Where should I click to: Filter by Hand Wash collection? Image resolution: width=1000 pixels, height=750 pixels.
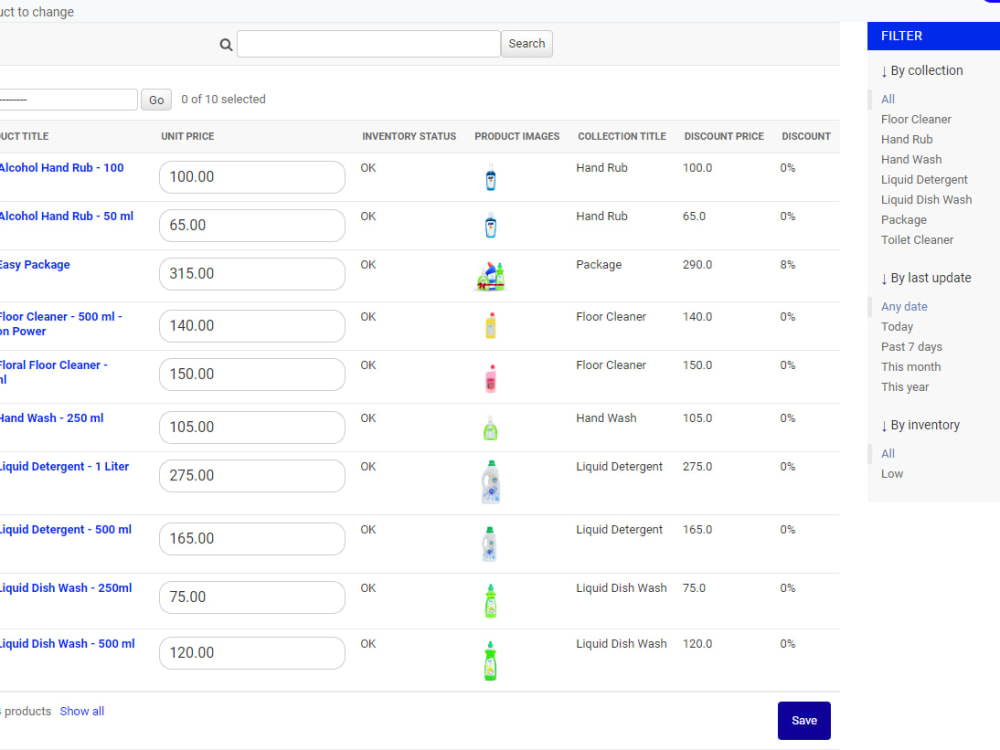911,159
